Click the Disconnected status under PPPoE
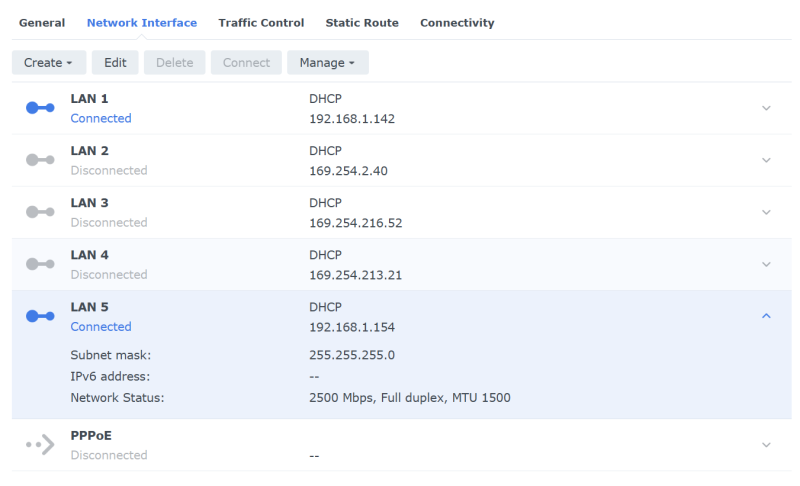The width and height of the screenshot is (800, 486). [109, 455]
